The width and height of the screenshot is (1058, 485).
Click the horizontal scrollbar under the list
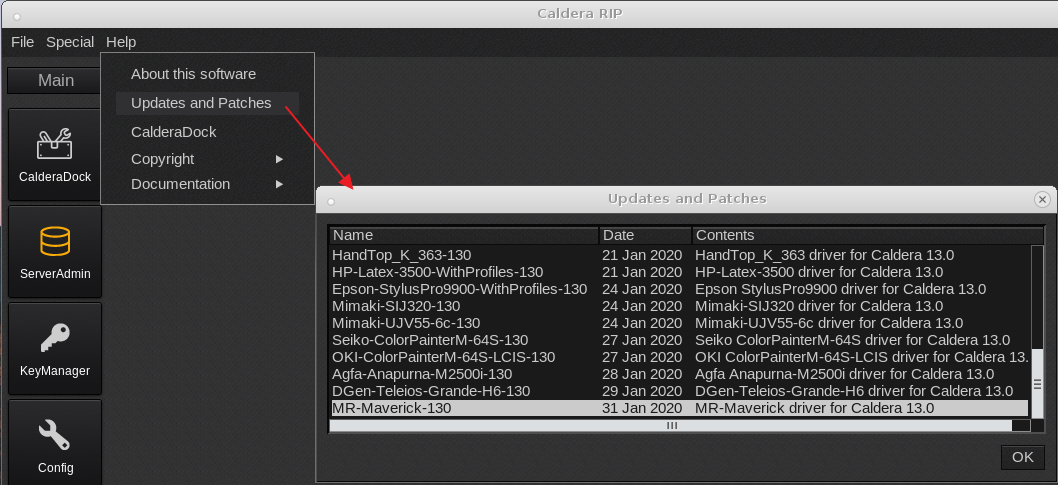tap(671, 425)
